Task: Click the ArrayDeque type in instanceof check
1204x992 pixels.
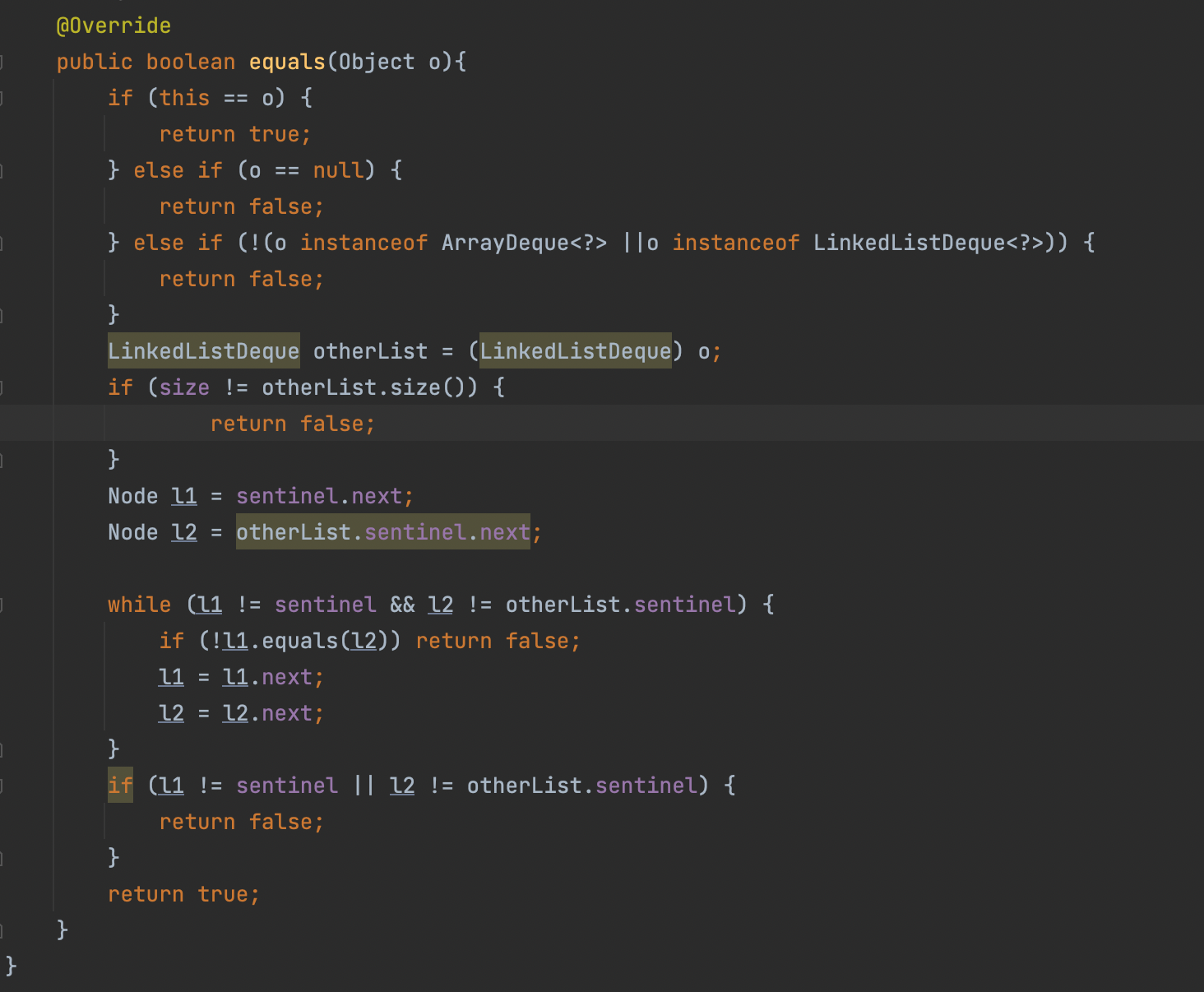Action: coord(505,243)
